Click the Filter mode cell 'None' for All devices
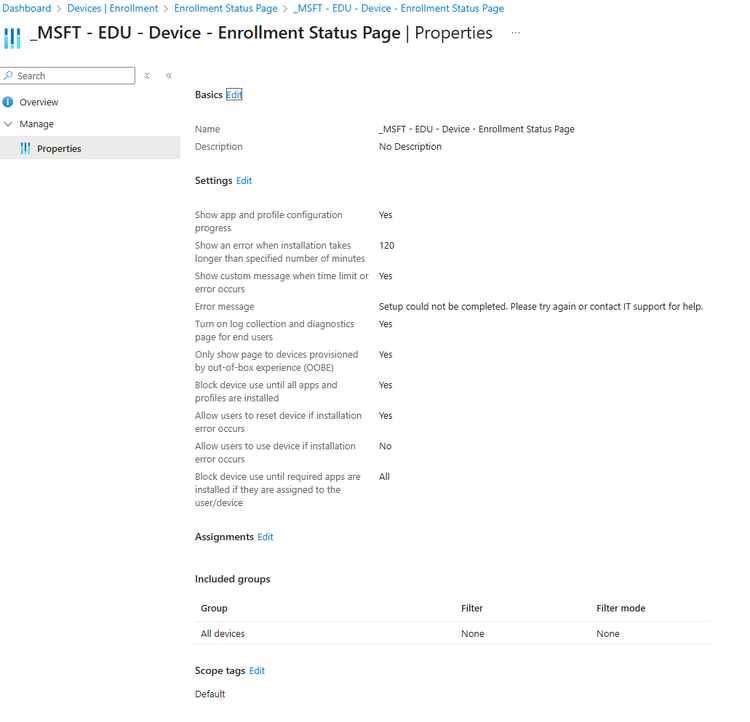 click(608, 633)
